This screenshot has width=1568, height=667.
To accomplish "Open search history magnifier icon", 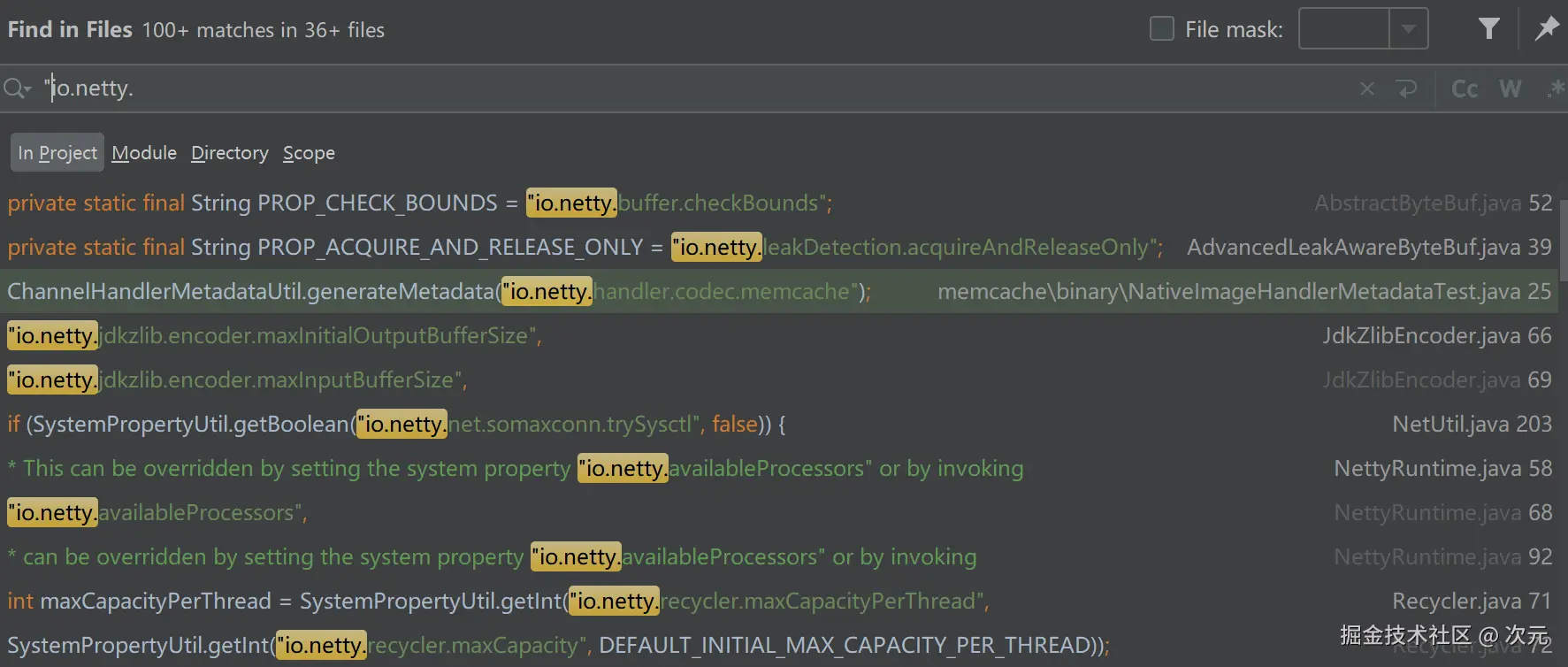I will click(17, 88).
